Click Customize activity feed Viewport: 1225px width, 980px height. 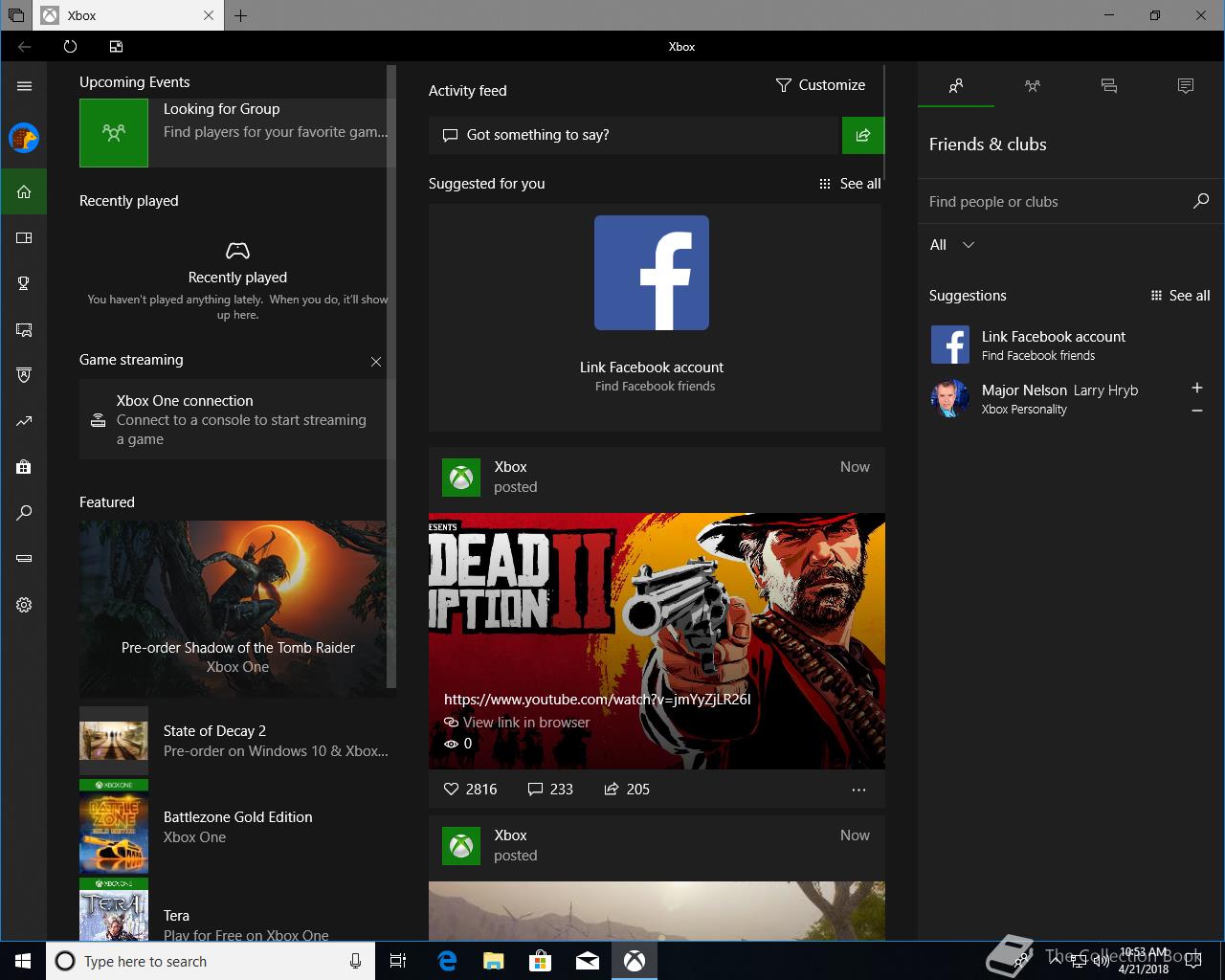click(x=820, y=85)
